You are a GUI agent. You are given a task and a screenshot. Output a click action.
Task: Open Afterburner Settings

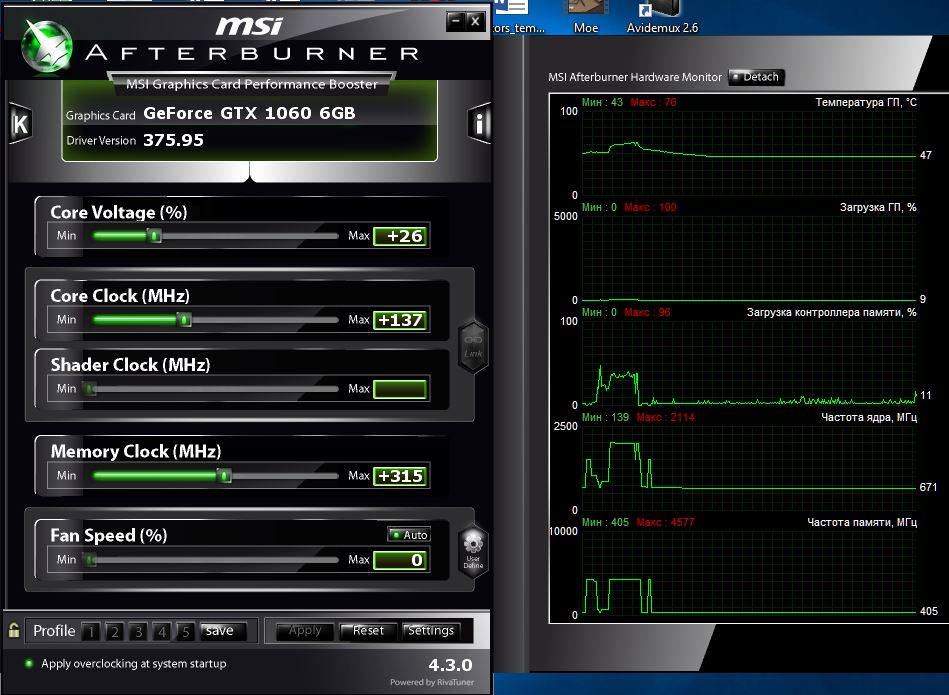431,631
